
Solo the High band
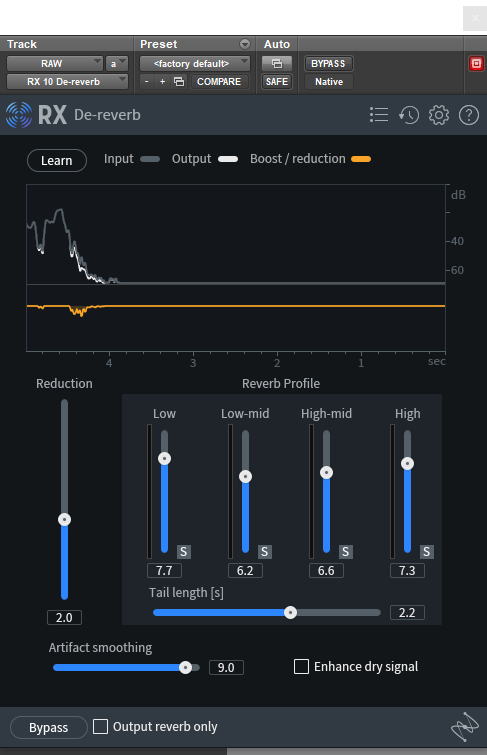(426, 552)
